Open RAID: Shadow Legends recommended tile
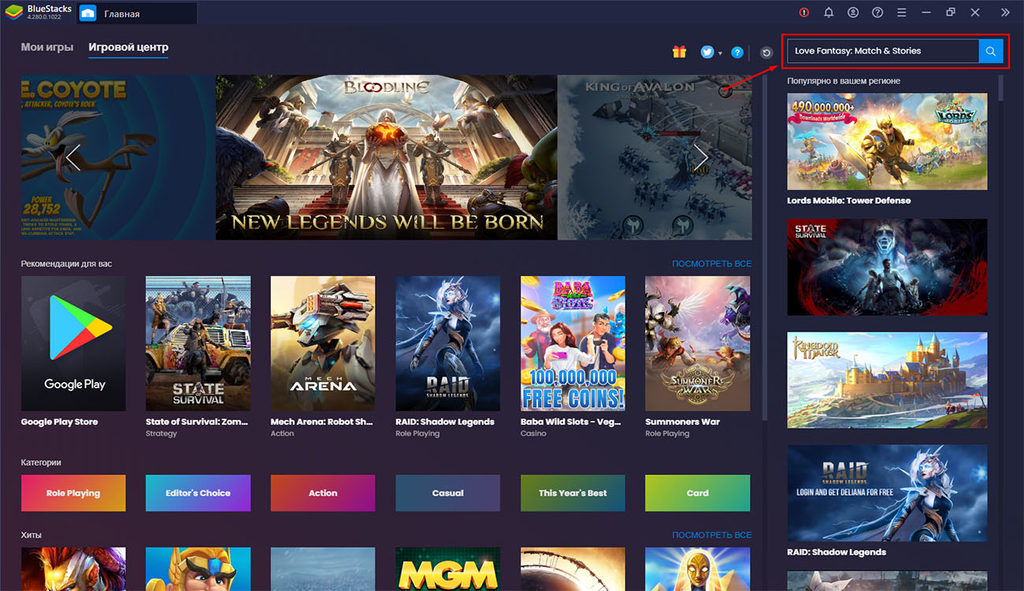Image resolution: width=1024 pixels, height=591 pixels. tap(447, 343)
